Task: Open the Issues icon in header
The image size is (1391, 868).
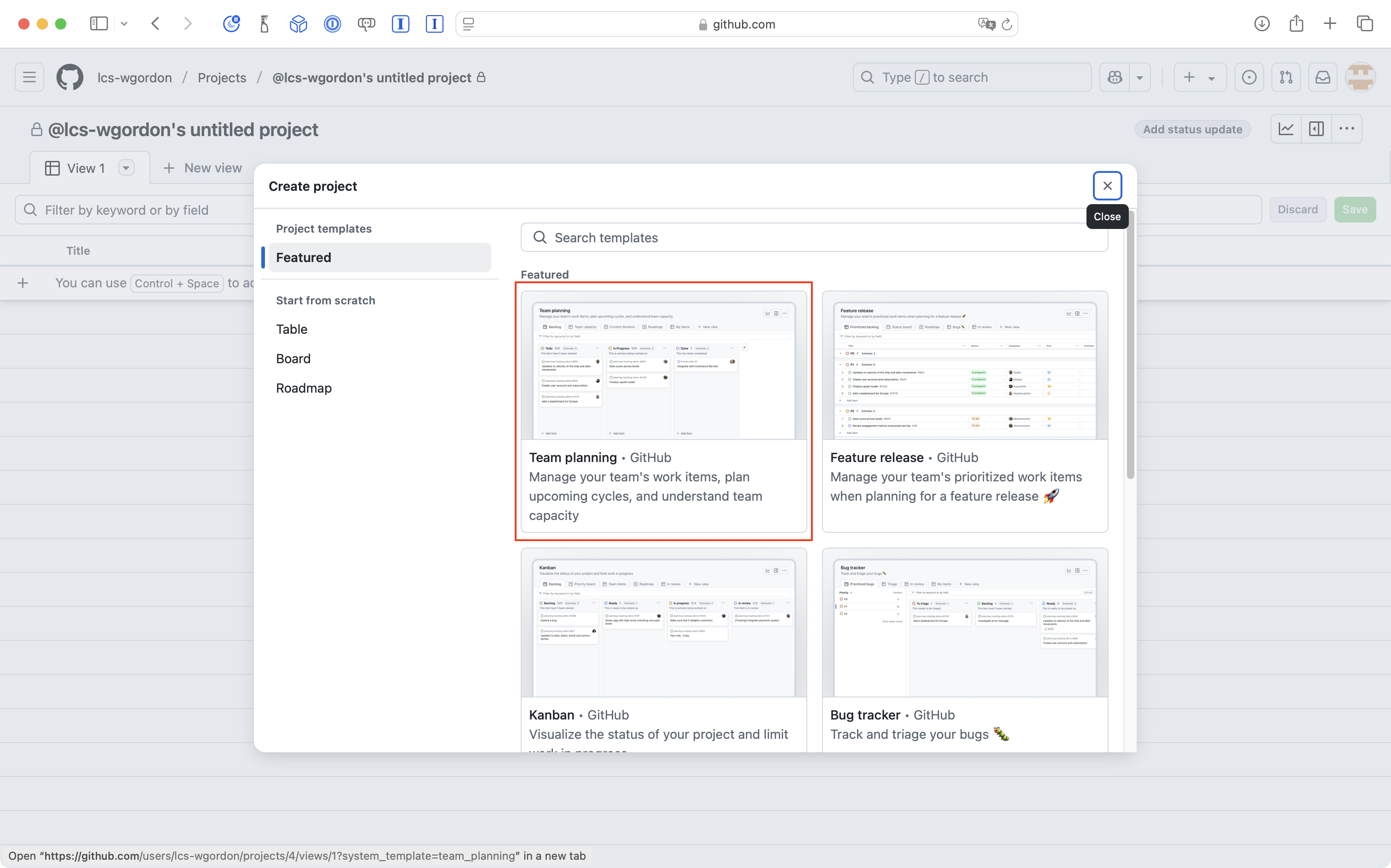Action: 1248,78
